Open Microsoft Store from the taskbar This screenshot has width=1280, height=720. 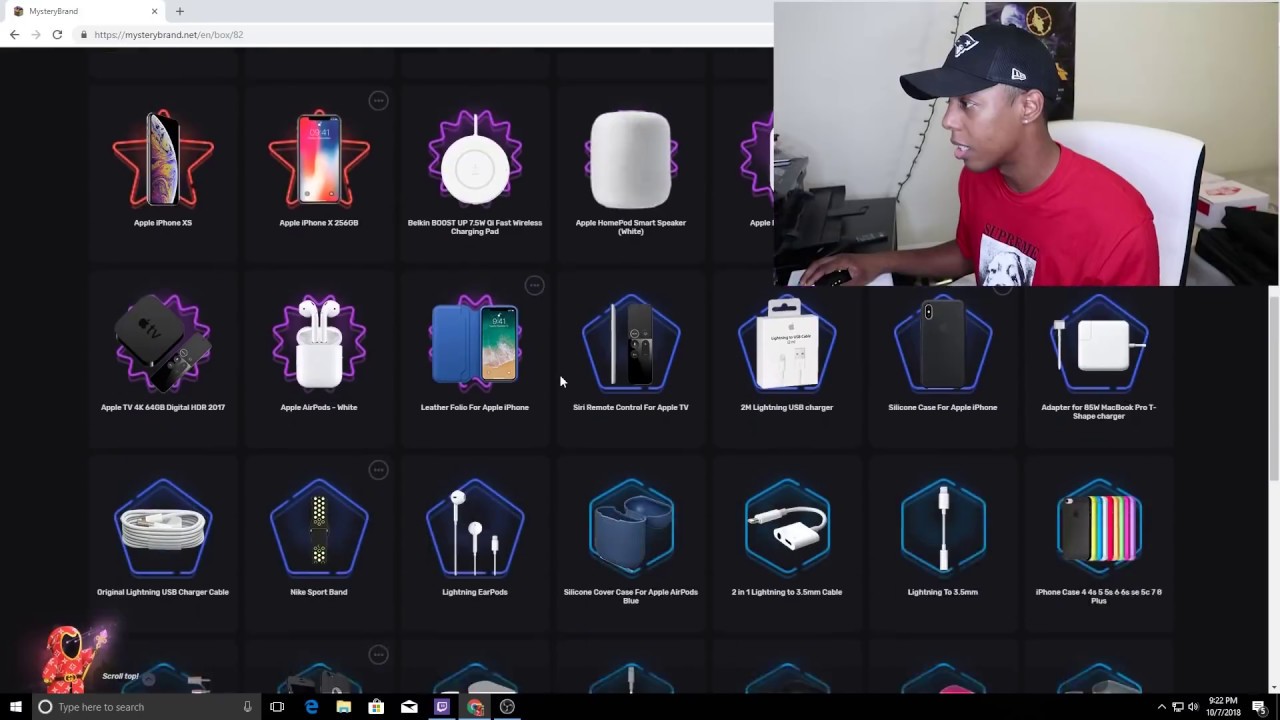point(376,707)
